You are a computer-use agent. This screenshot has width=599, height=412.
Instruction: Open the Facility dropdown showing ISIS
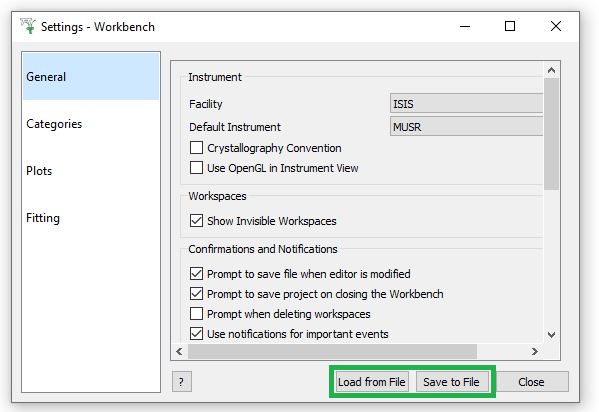tap(466, 104)
